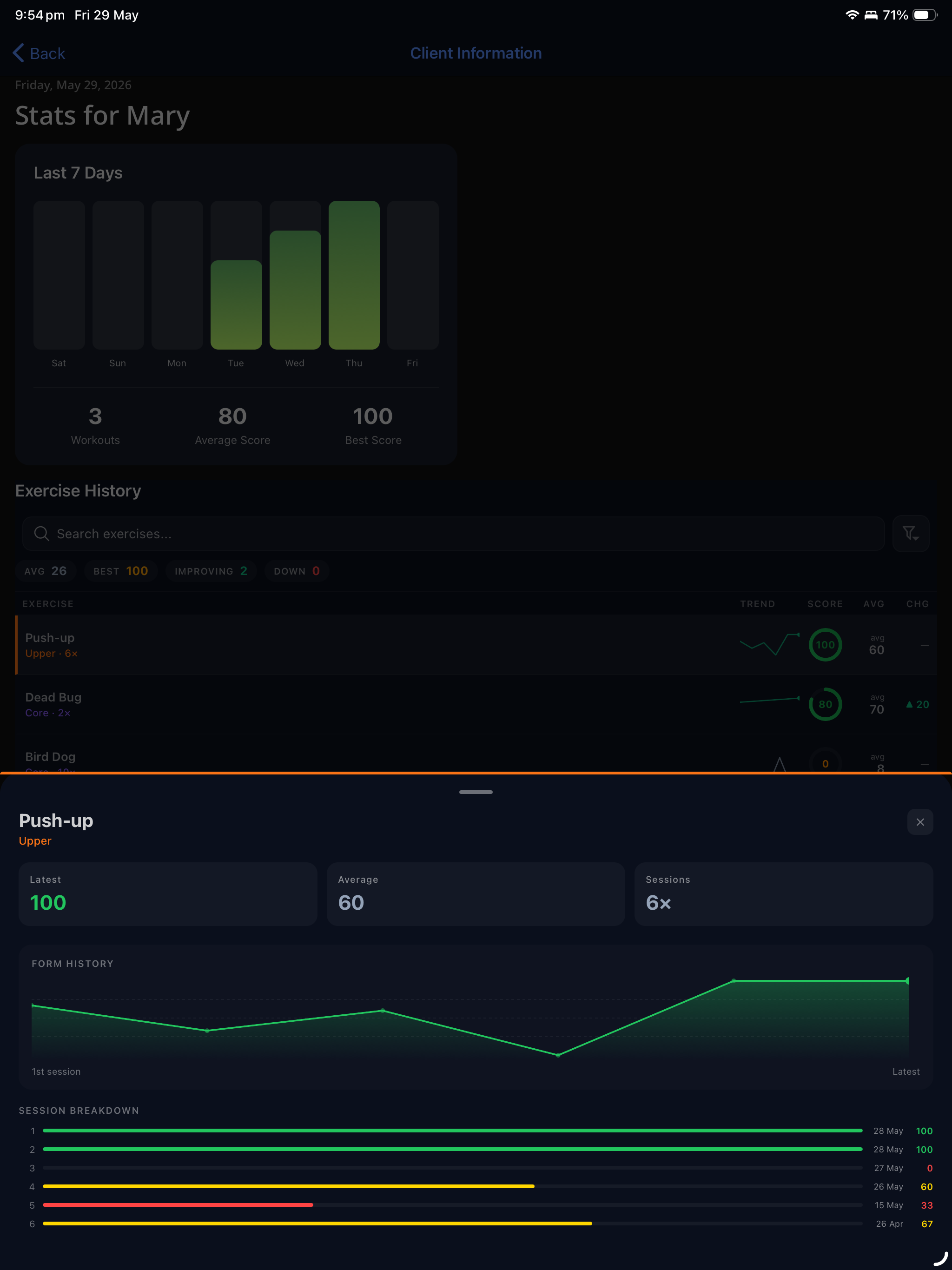Viewport: 952px width, 1270px height.
Task: Tap the score 33 in session 5
Action: point(926,1205)
